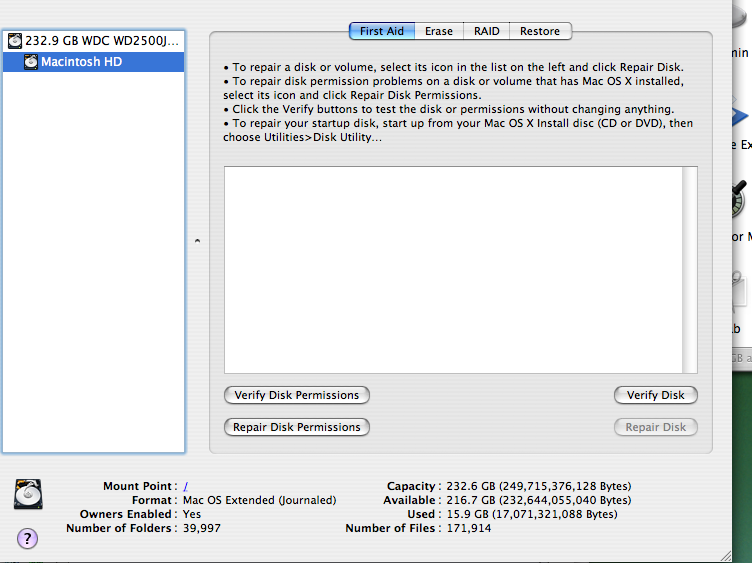Select the Macintosh HD volume row
Image resolution: width=752 pixels, height=563 pixels.
point(94,62)
